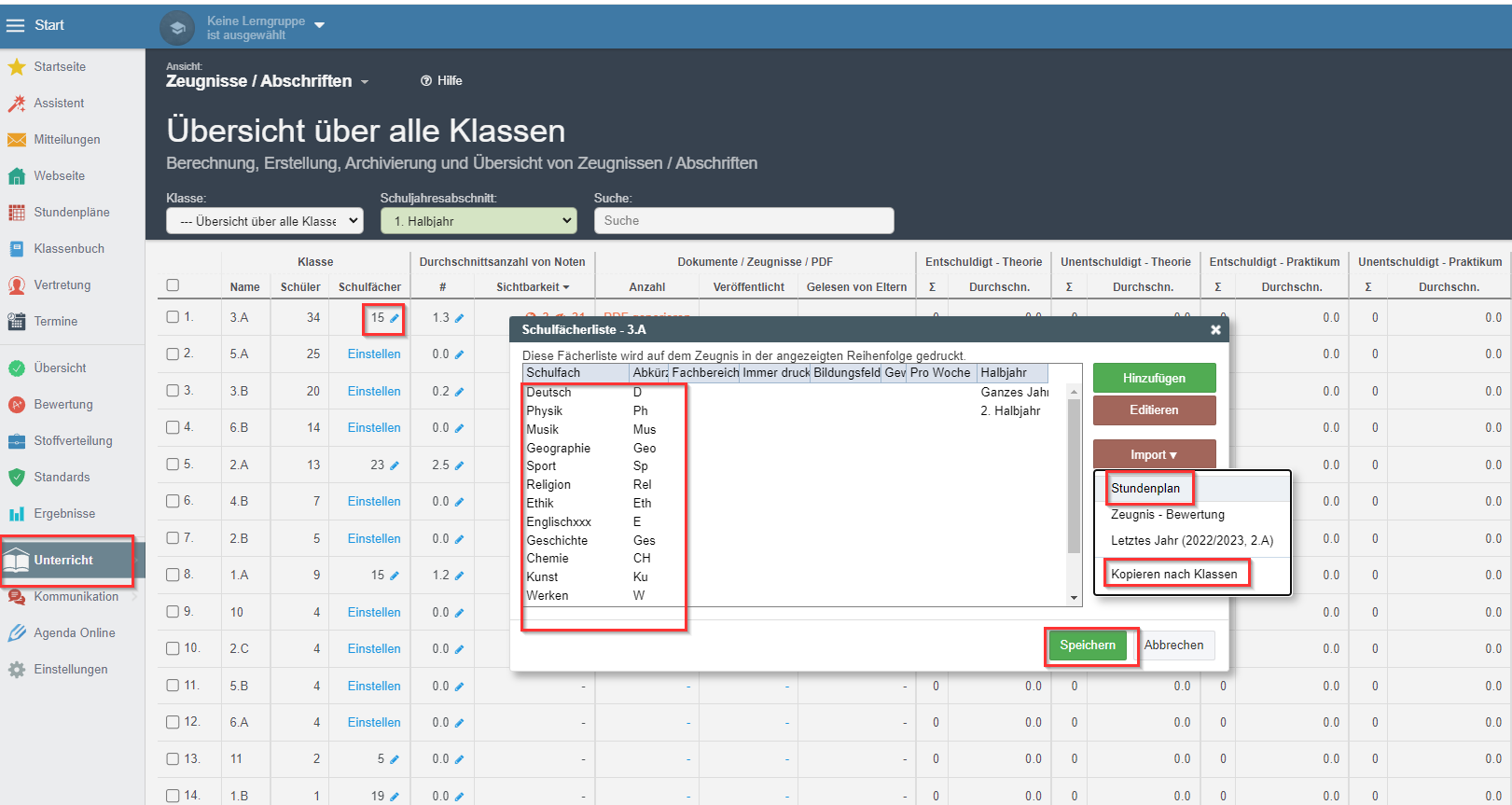This screenshot has height=805, width=1512.
Task: Click the Startseite star icon
Action: (x=16, y=67)
